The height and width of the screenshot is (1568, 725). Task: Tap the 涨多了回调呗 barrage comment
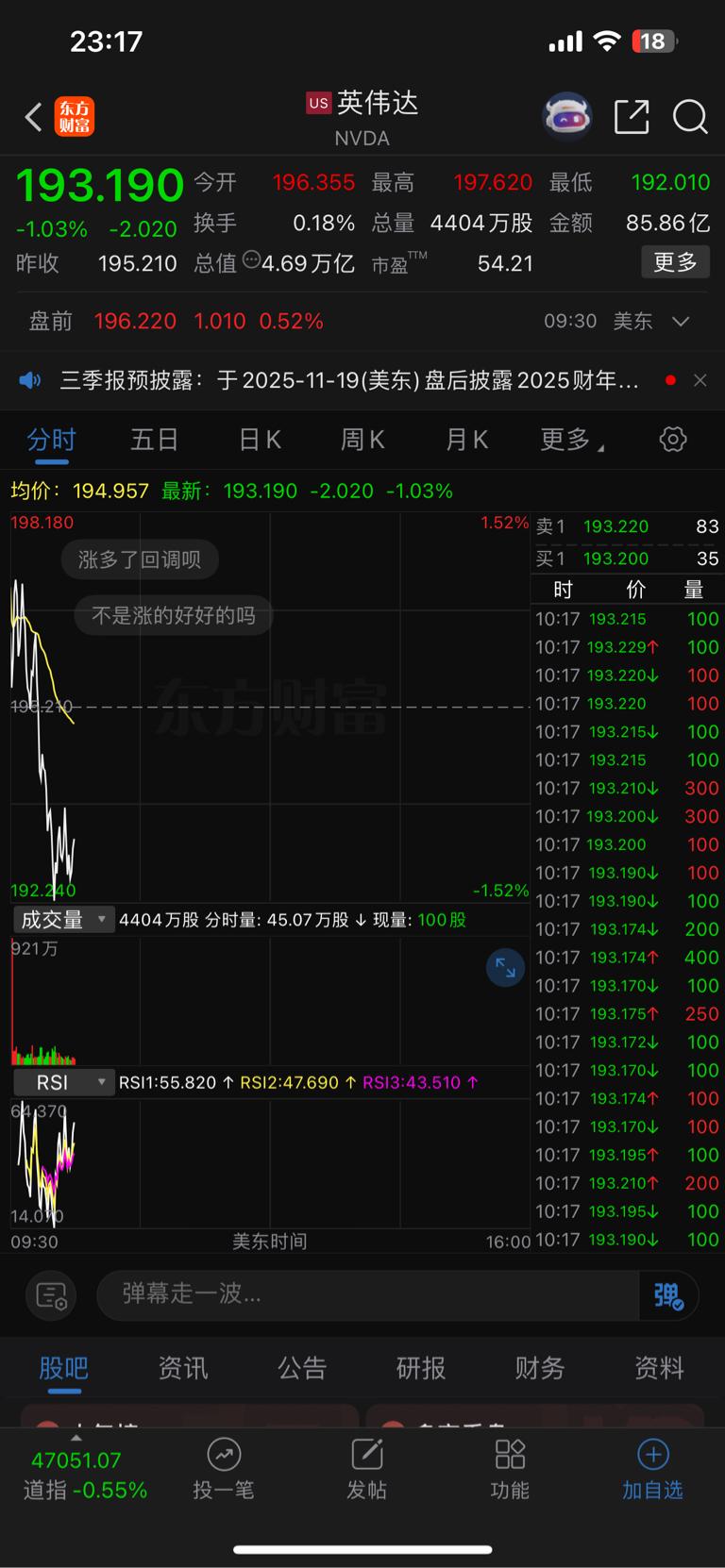click(140, 559)
